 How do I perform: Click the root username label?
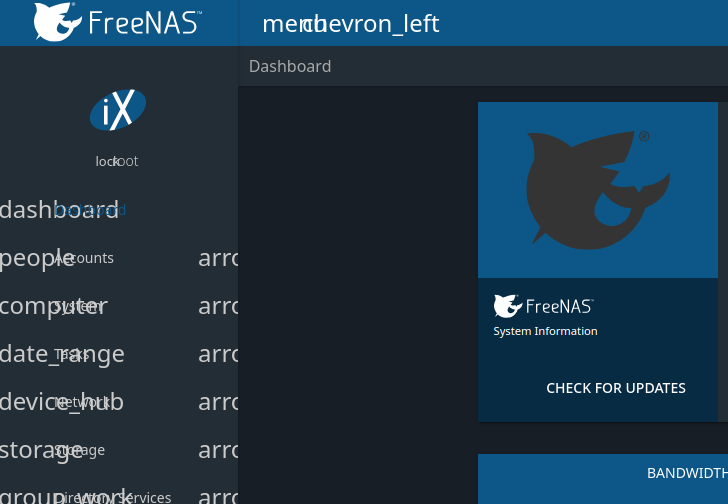click(x=126, y=161)
